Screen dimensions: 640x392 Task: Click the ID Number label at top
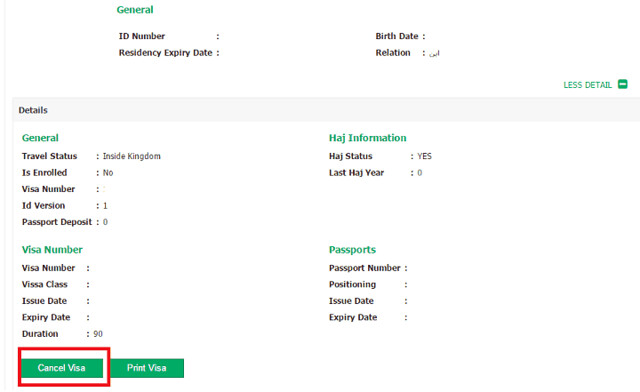pos(142,36)
